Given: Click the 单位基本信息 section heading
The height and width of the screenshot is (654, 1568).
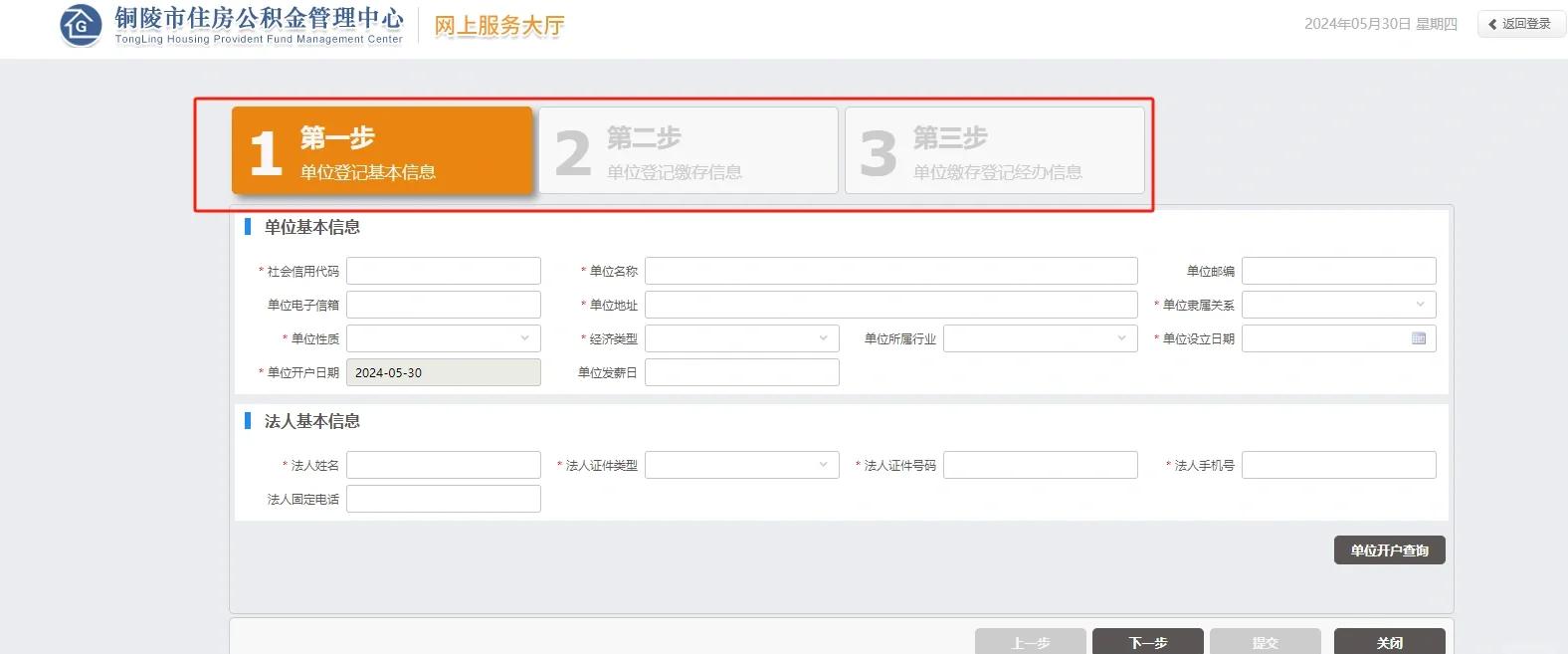Looking at the screenshot, I should pyautogui.click(x=312, y=227).
